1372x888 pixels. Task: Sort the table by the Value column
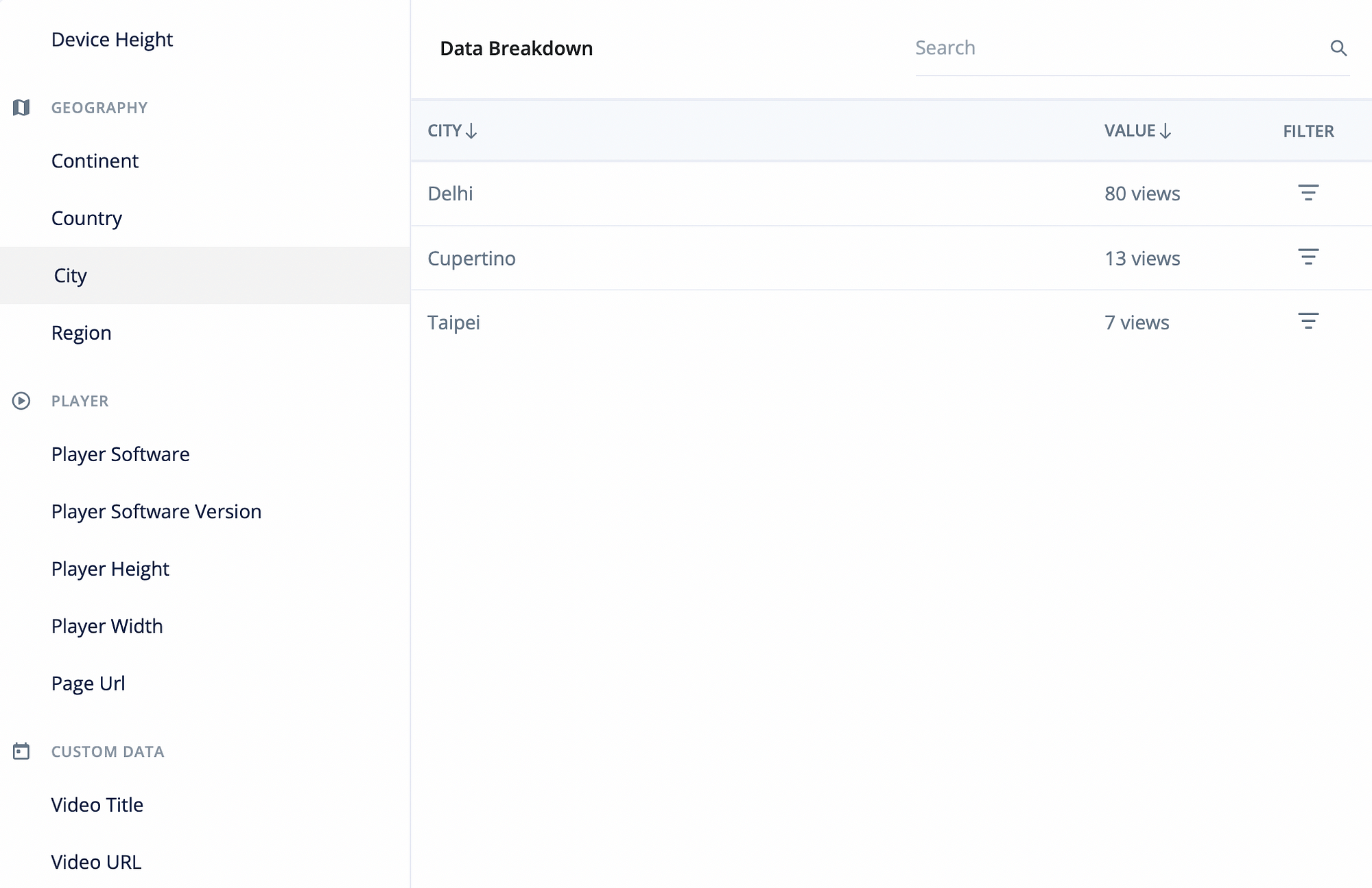1137,130
